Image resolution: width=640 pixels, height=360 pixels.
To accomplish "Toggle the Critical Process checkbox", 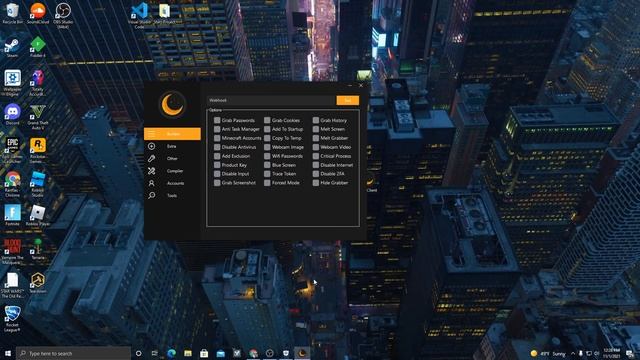I will (x=316, y=156).
